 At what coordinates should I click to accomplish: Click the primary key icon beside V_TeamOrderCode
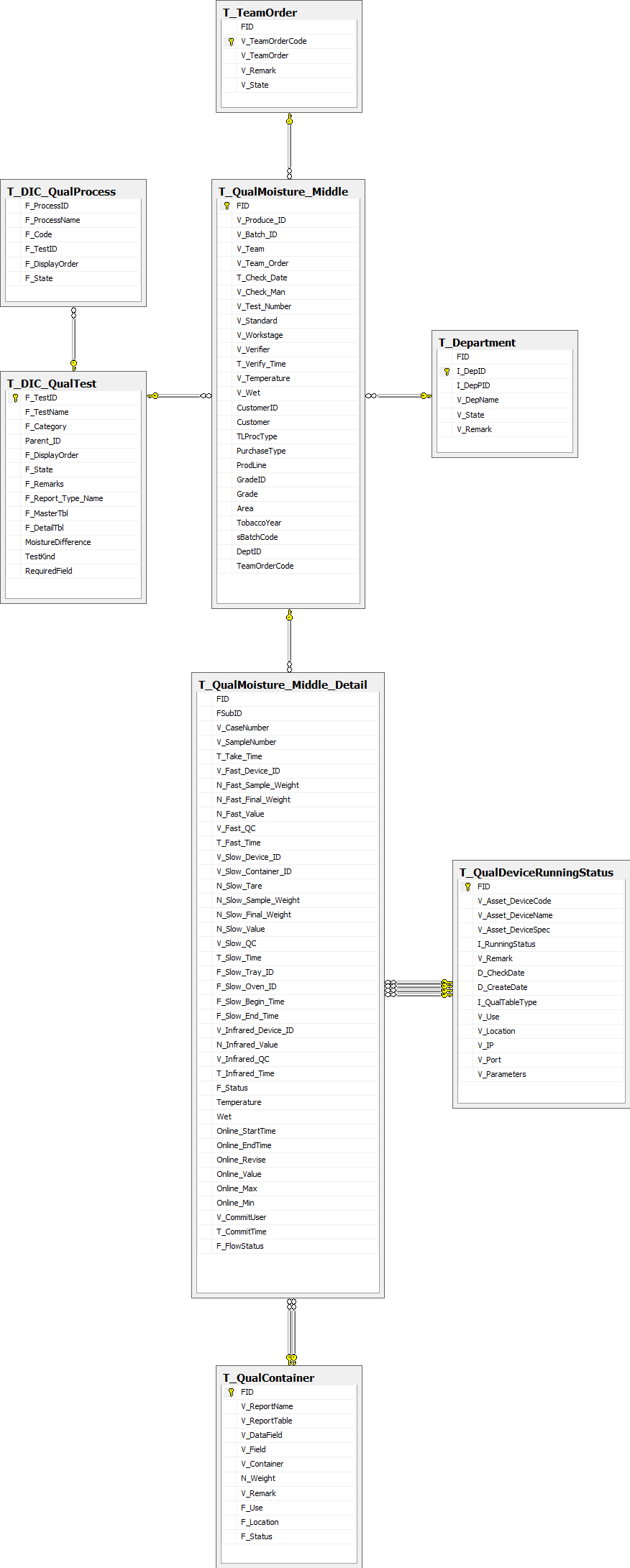click(x=231, y=42)
